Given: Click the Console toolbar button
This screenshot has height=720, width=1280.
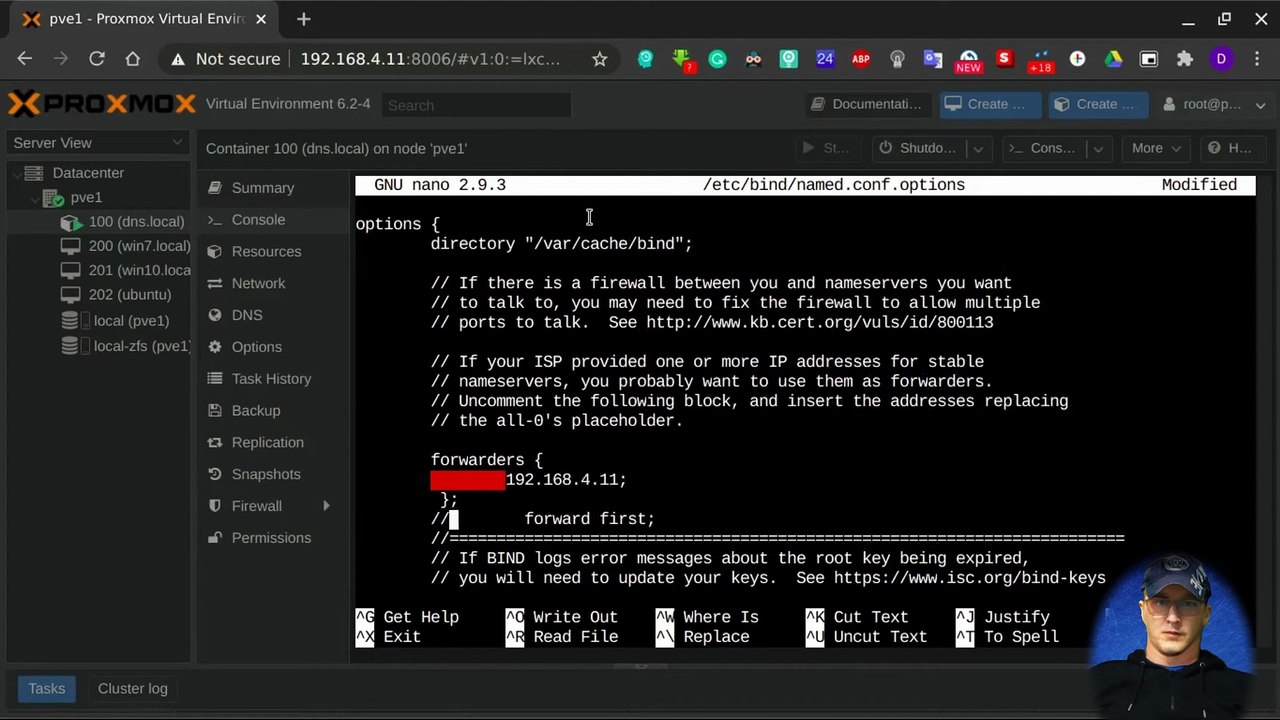Looking at the screenshot, I should pyautogui.click(x=1042, y=148).
